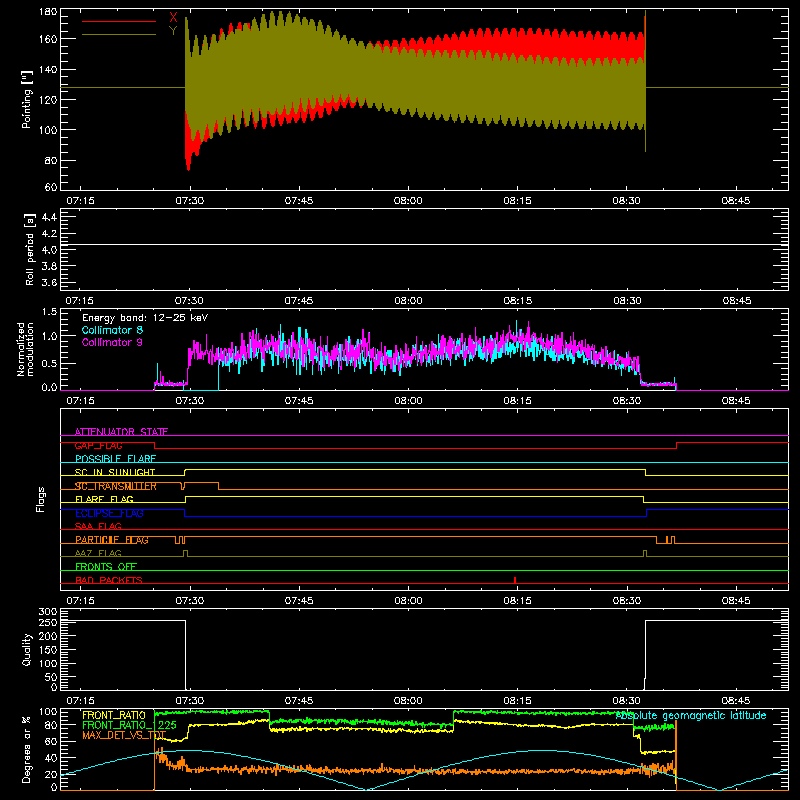The image size is (800, 800).
Task: Click the '300' value on the Quality axis
Action: (48, 612)
